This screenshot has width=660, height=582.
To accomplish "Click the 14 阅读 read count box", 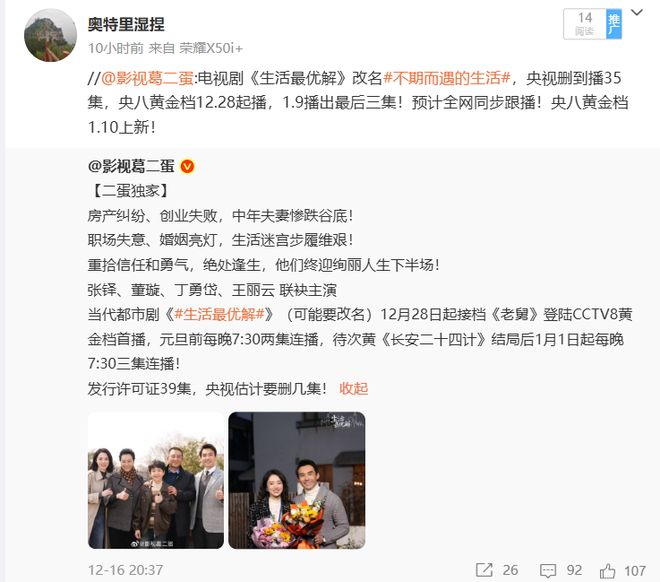I will click(585, 24).
